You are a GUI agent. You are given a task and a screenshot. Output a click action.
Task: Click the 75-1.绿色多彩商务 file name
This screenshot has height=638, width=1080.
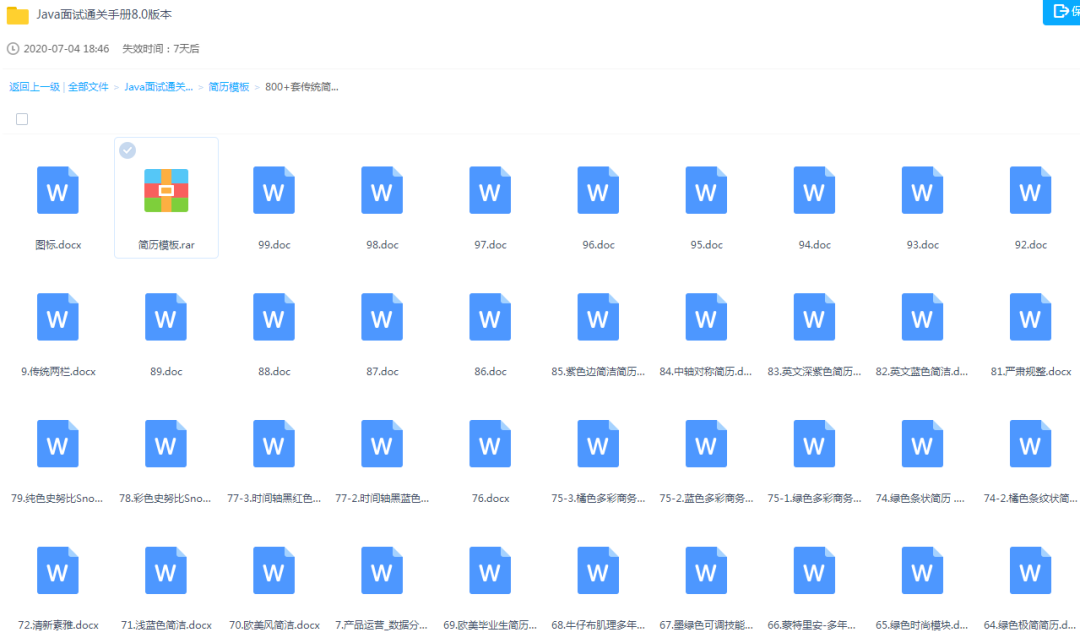(815, 498)
